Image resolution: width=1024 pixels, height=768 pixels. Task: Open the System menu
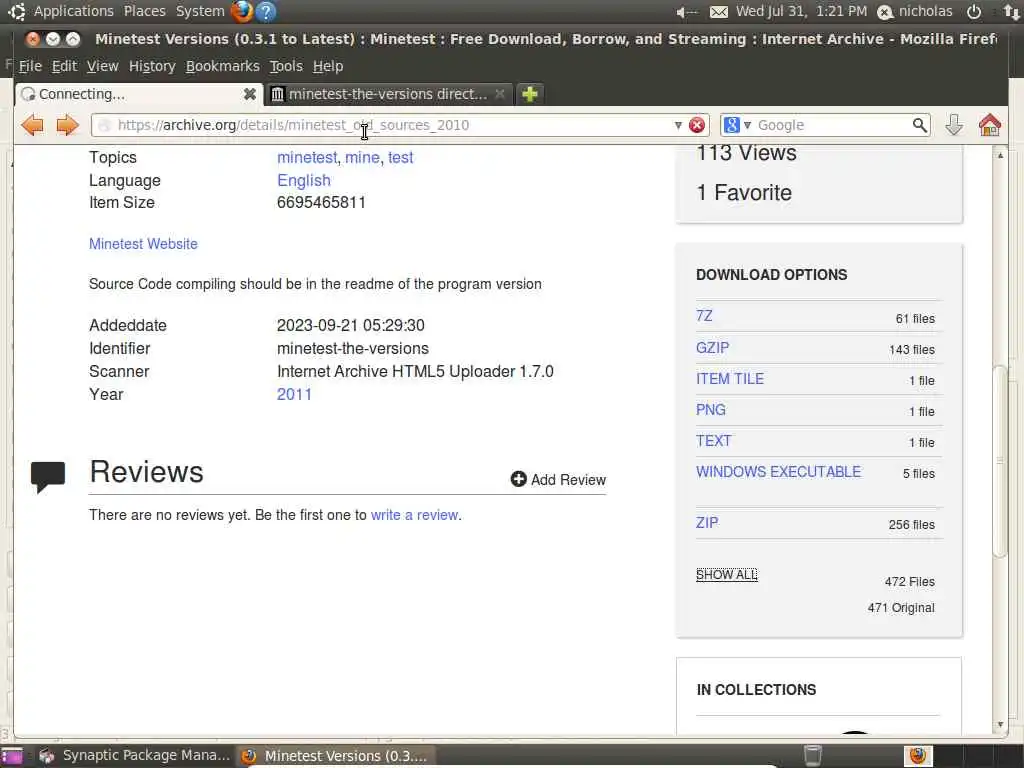point(200,11)
